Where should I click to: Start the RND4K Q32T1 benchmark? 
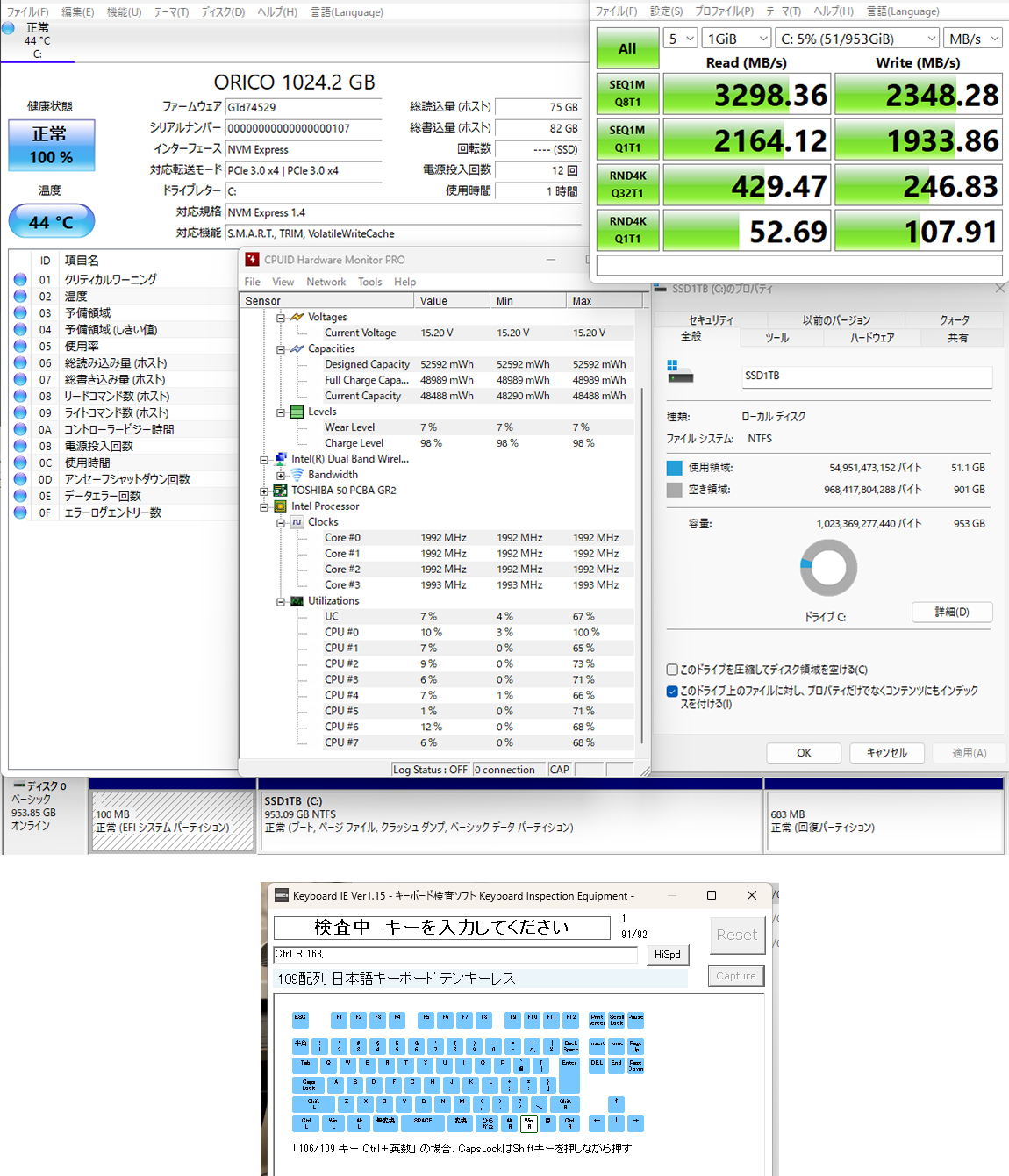pyautogui.click(x=627, y=185)
